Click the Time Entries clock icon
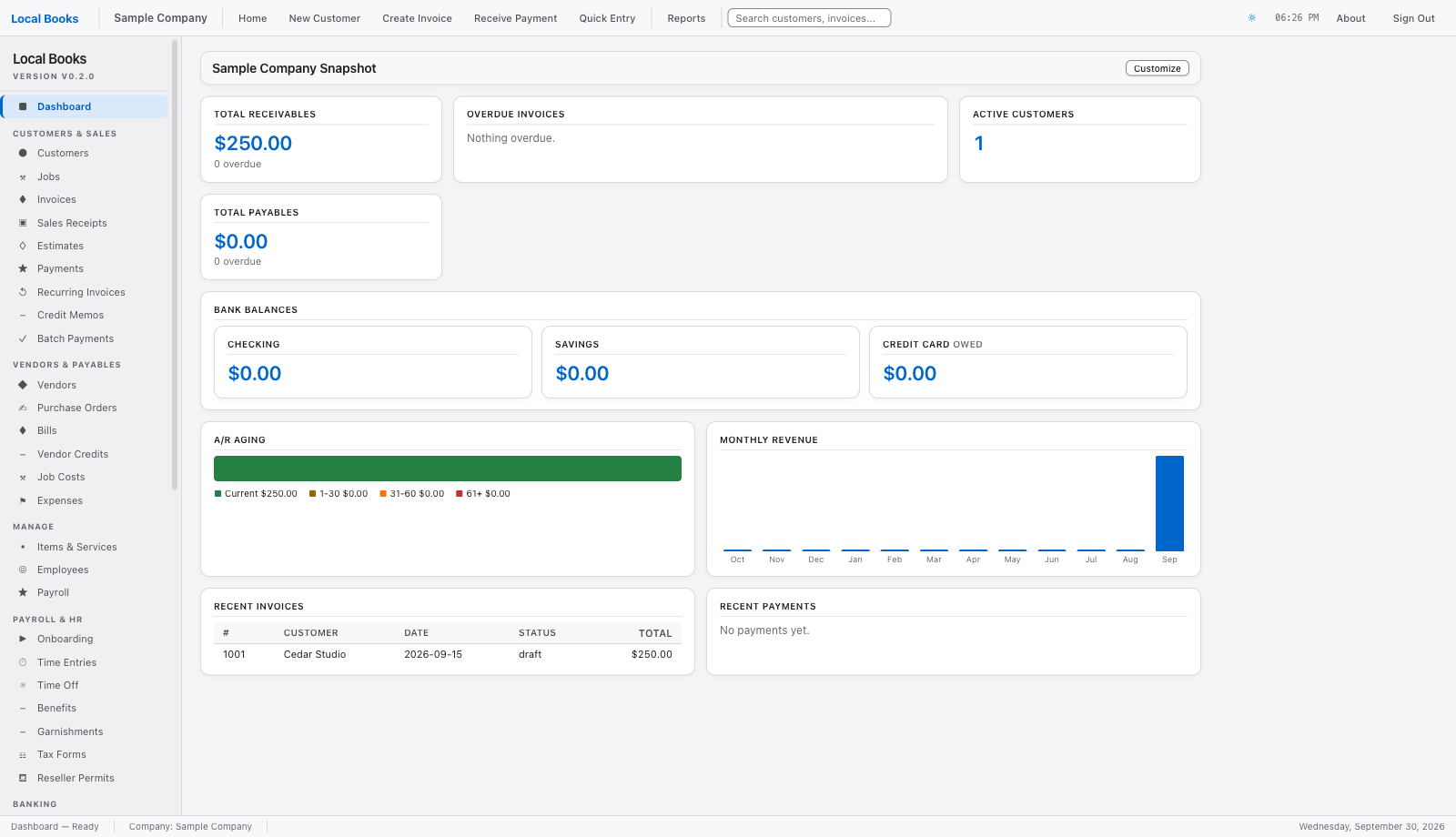The image size is (1456, 837). coord(23,662)
